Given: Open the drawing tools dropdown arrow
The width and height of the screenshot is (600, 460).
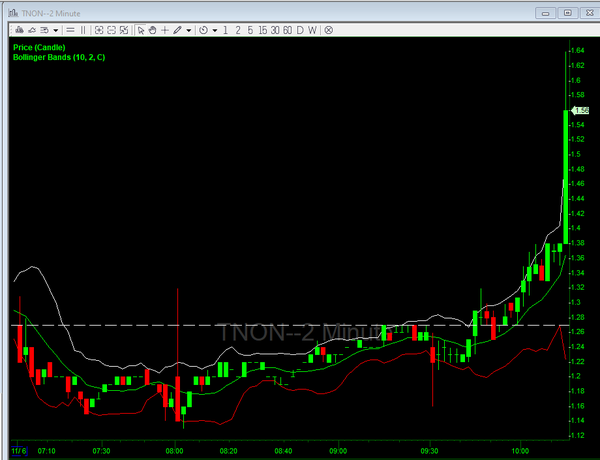Looking at the screenshot, I should coord(188,30).
